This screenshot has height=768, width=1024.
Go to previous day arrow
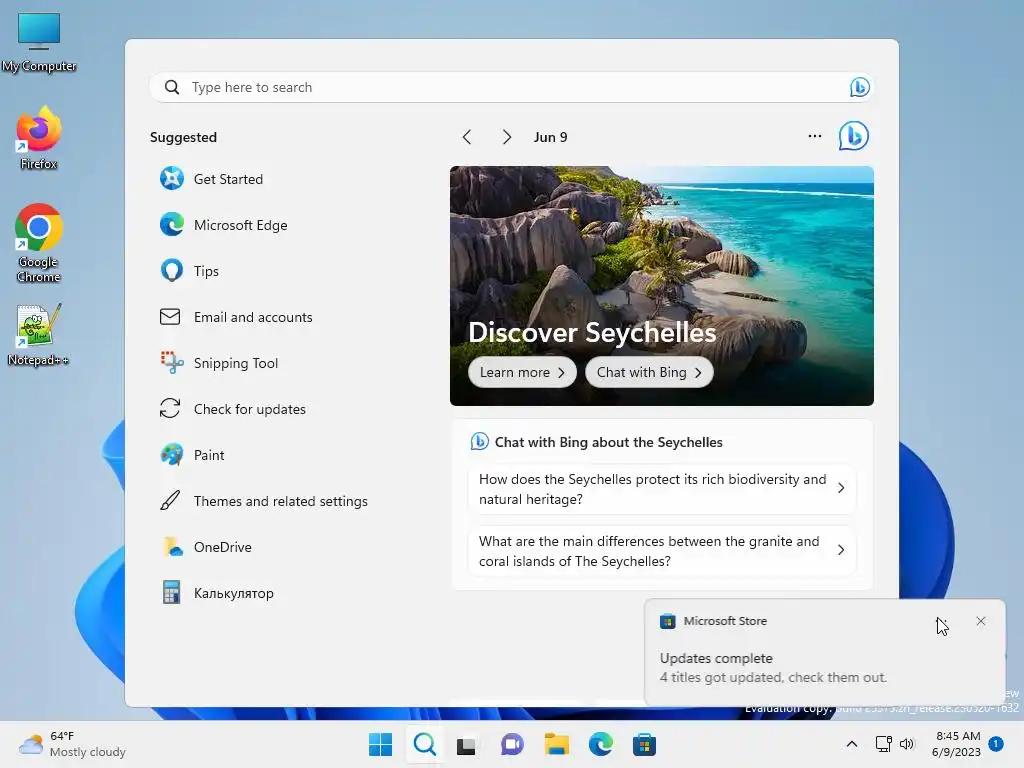pyautogui.click(x=466, y=137)
